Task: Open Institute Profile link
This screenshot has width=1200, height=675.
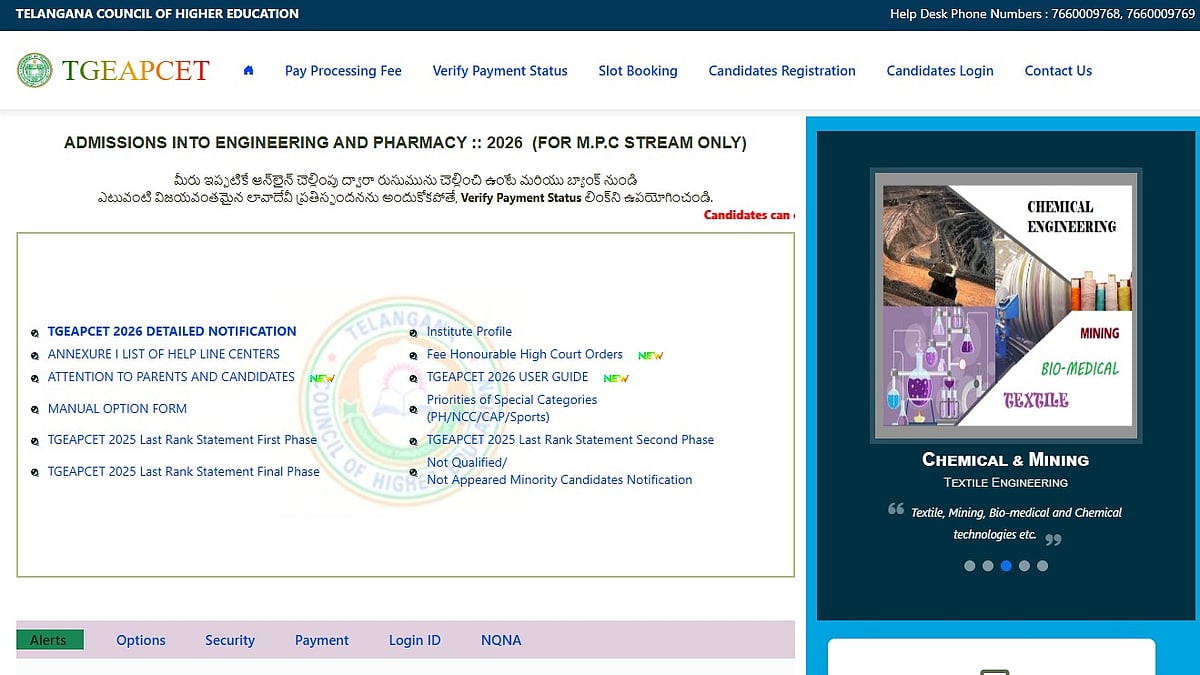Action: pos(469,332)
